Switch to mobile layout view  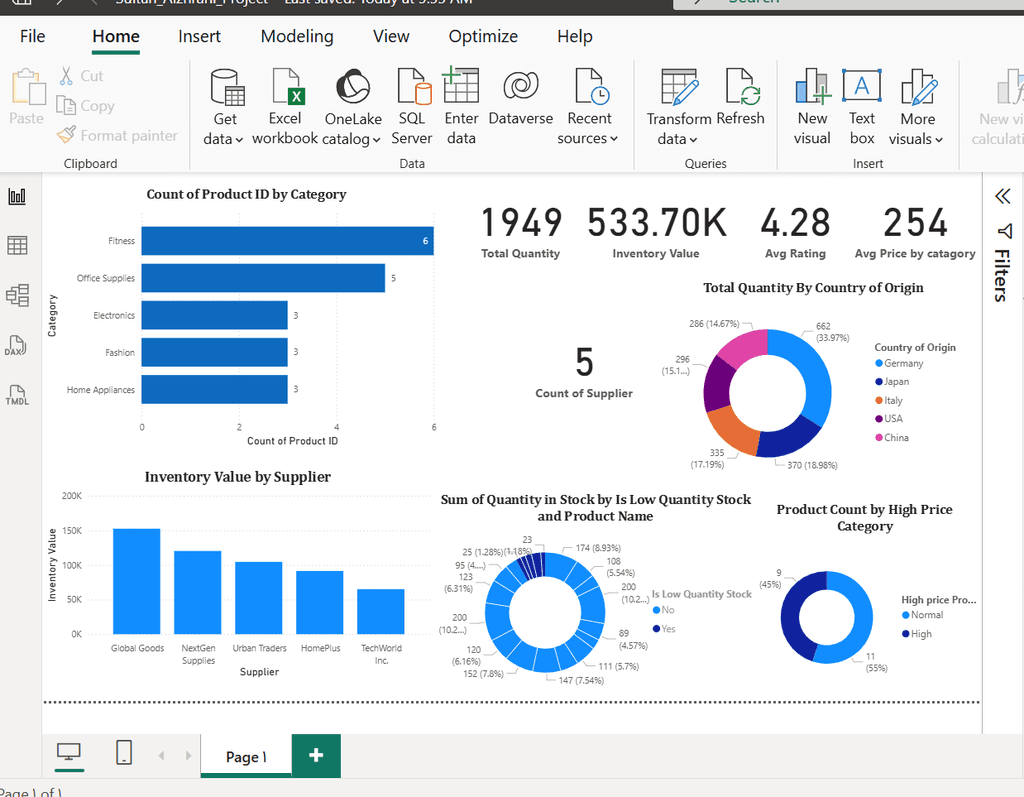coord(124,754)
